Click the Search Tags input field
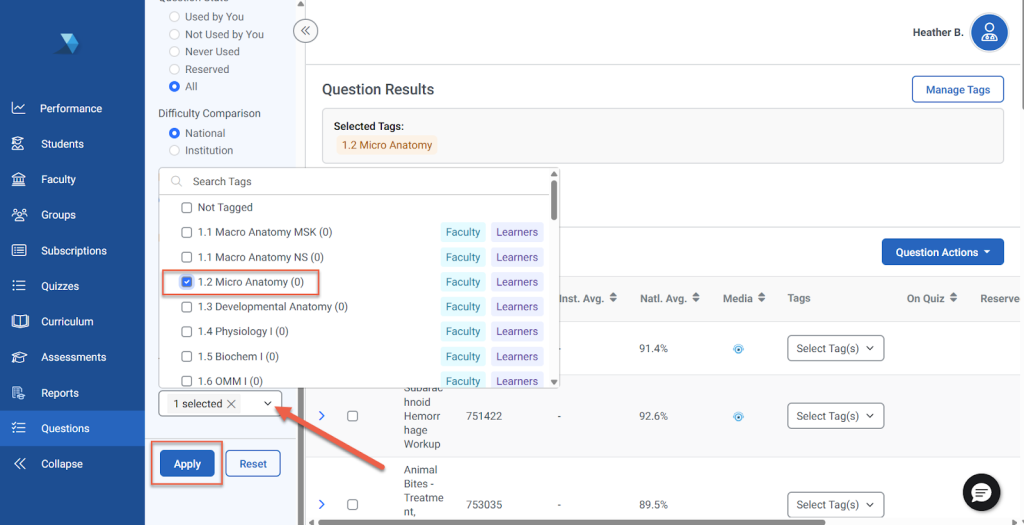 pos(360,182)
